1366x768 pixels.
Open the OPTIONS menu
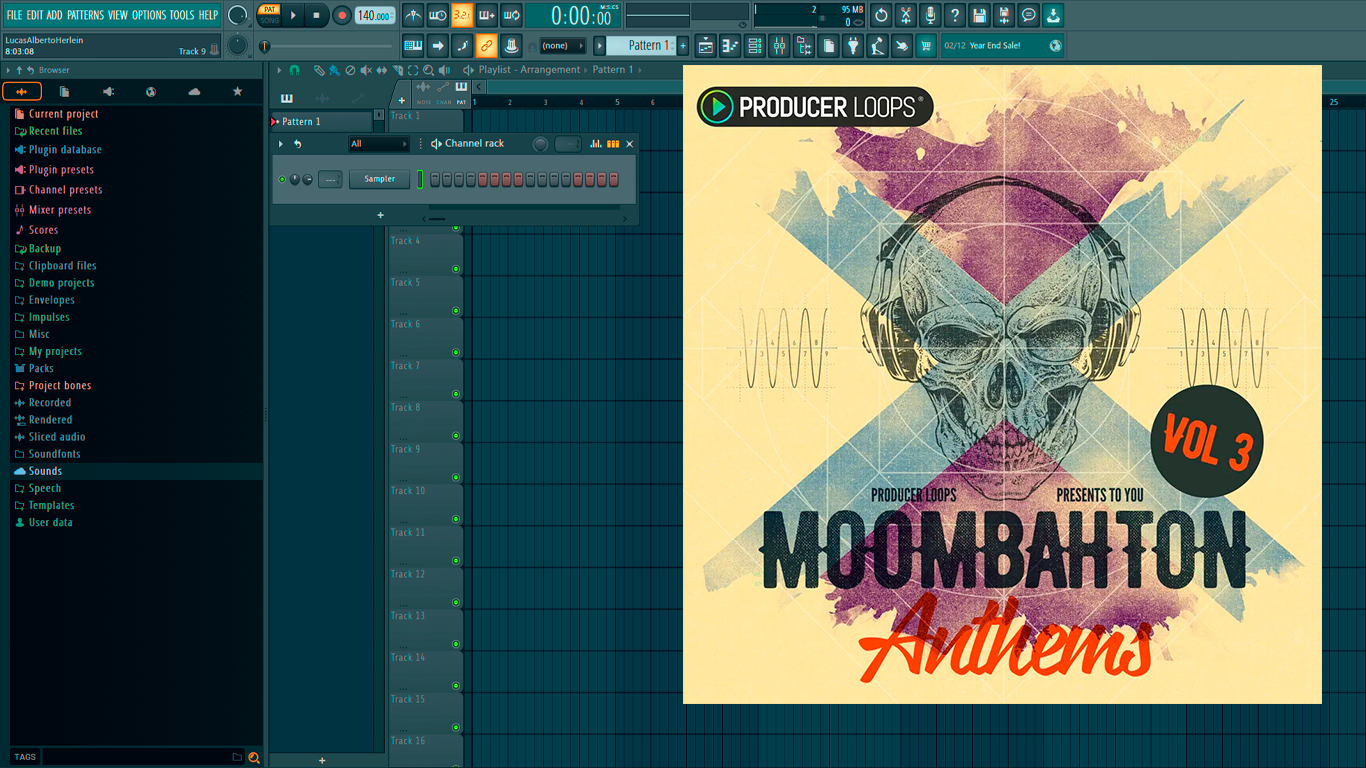click(149, 15)
